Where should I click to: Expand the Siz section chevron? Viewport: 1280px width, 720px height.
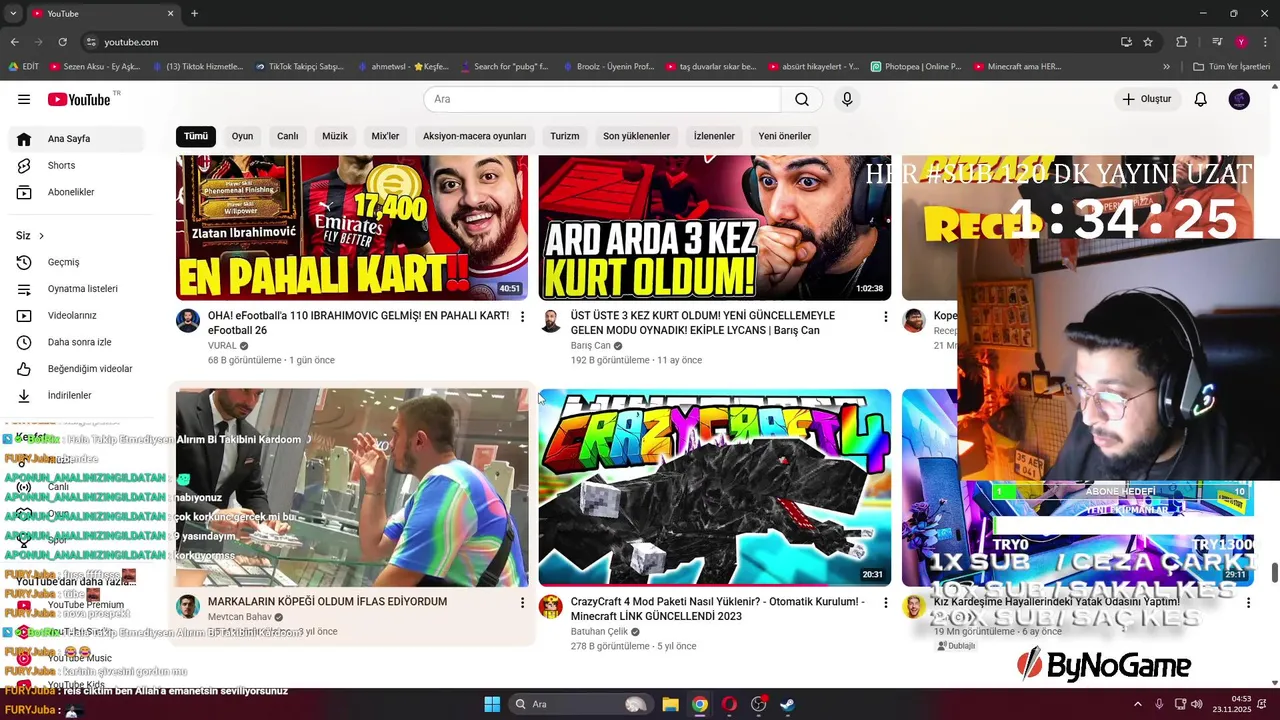[x=41, y=236]
